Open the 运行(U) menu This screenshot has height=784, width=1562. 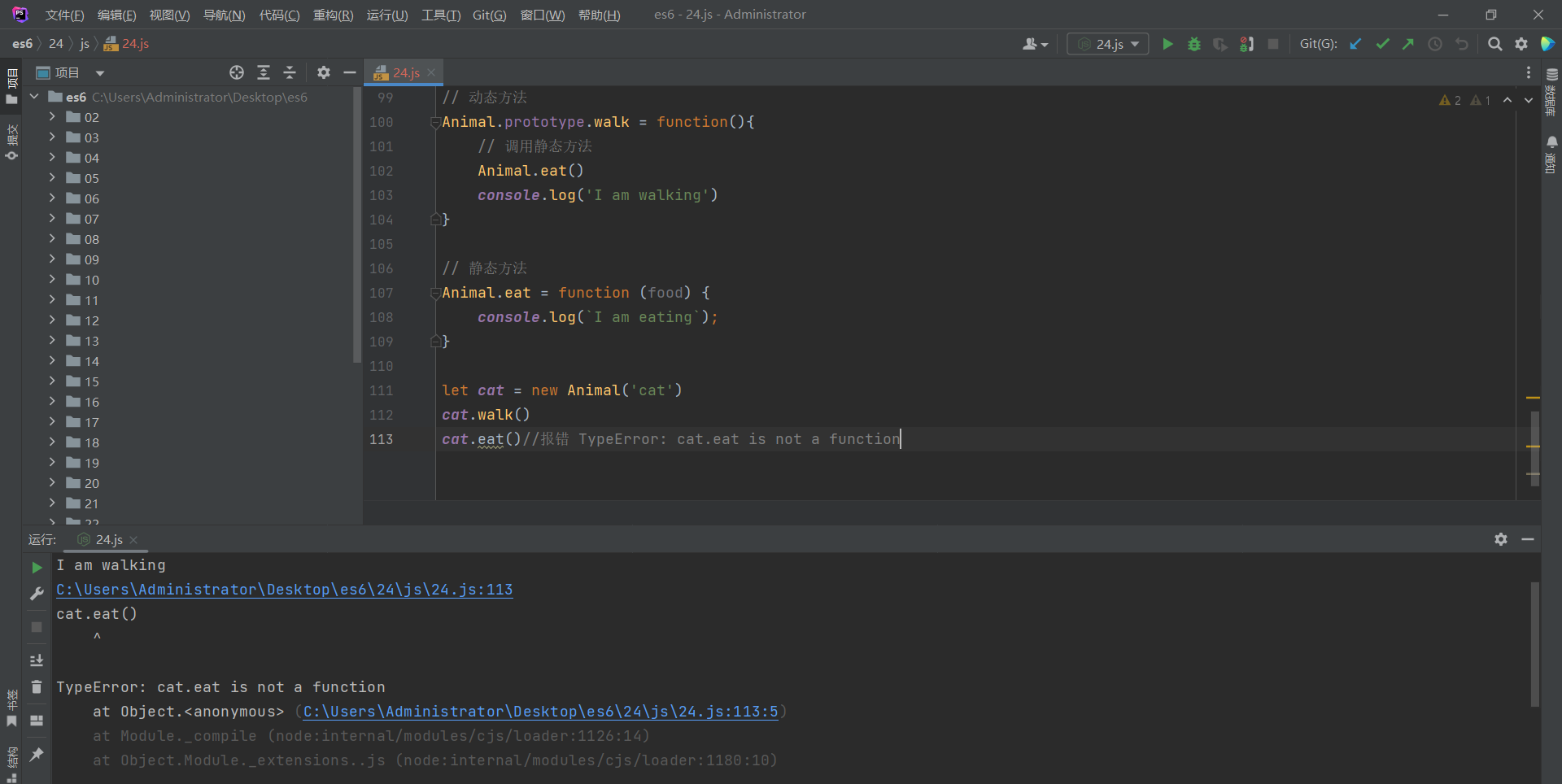[x=387, y=15]
